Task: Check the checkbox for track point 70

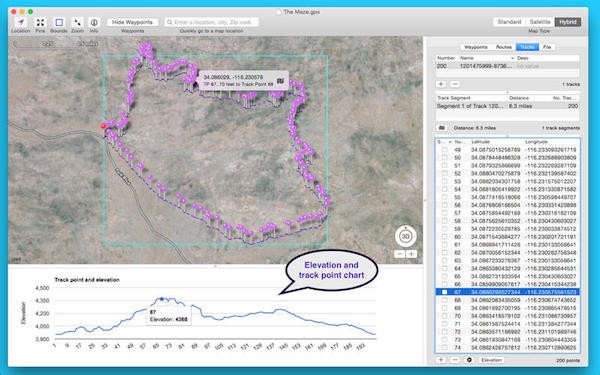Action: [x=444, y=316]
